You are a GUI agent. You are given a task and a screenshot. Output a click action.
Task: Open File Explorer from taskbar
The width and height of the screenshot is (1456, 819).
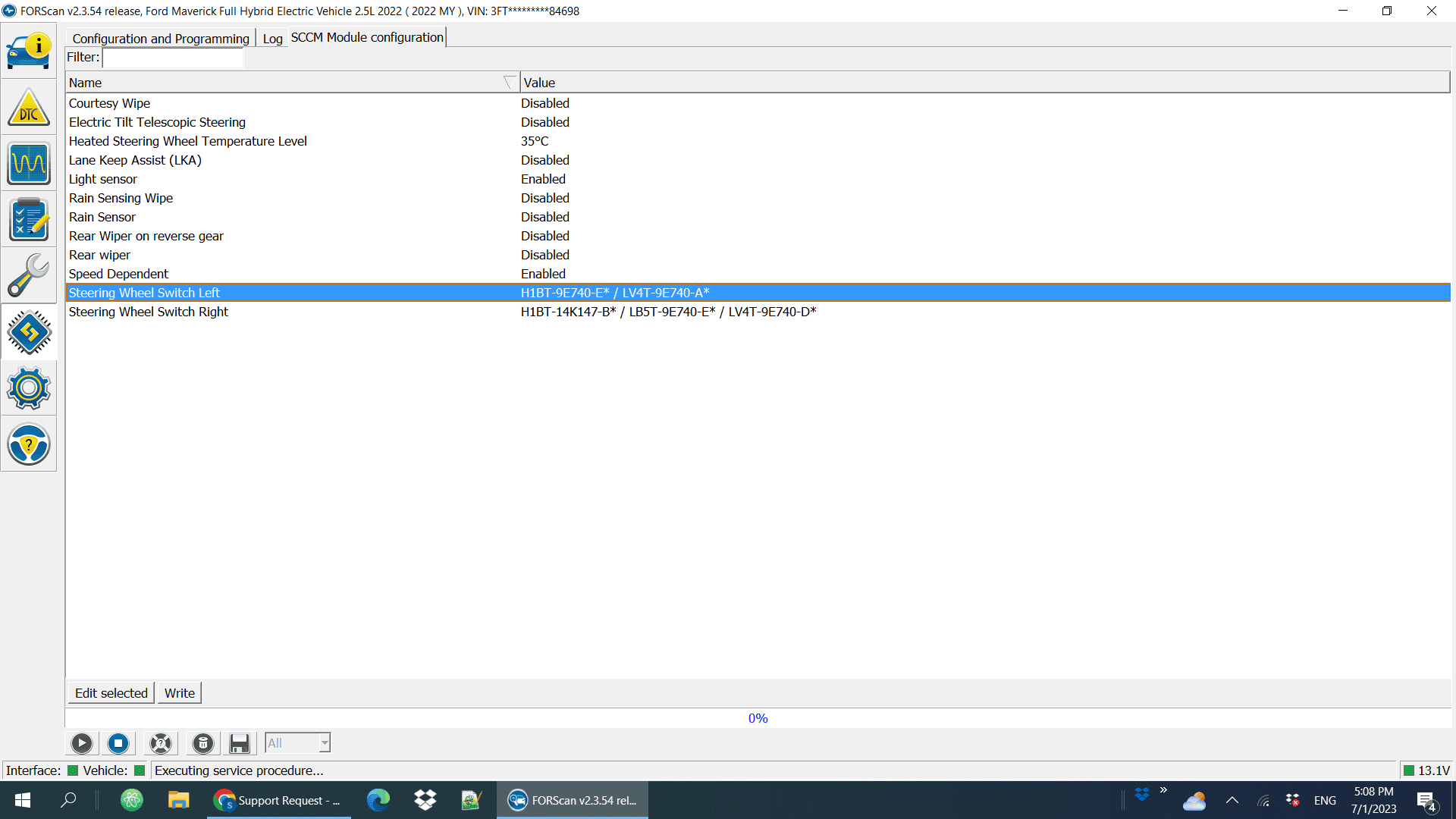(x=178, y=800)
